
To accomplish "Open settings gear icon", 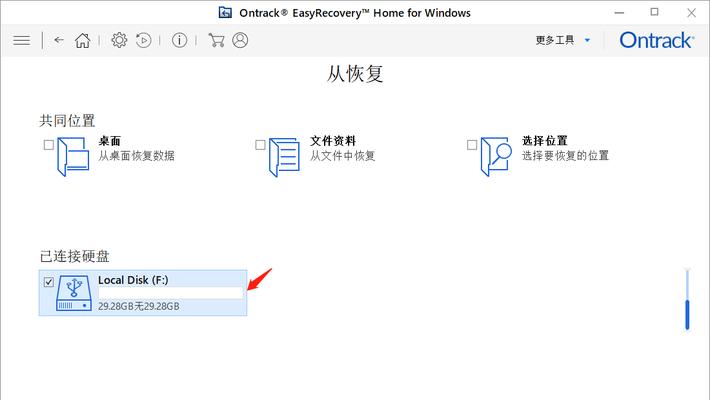I will pos(119,40).
